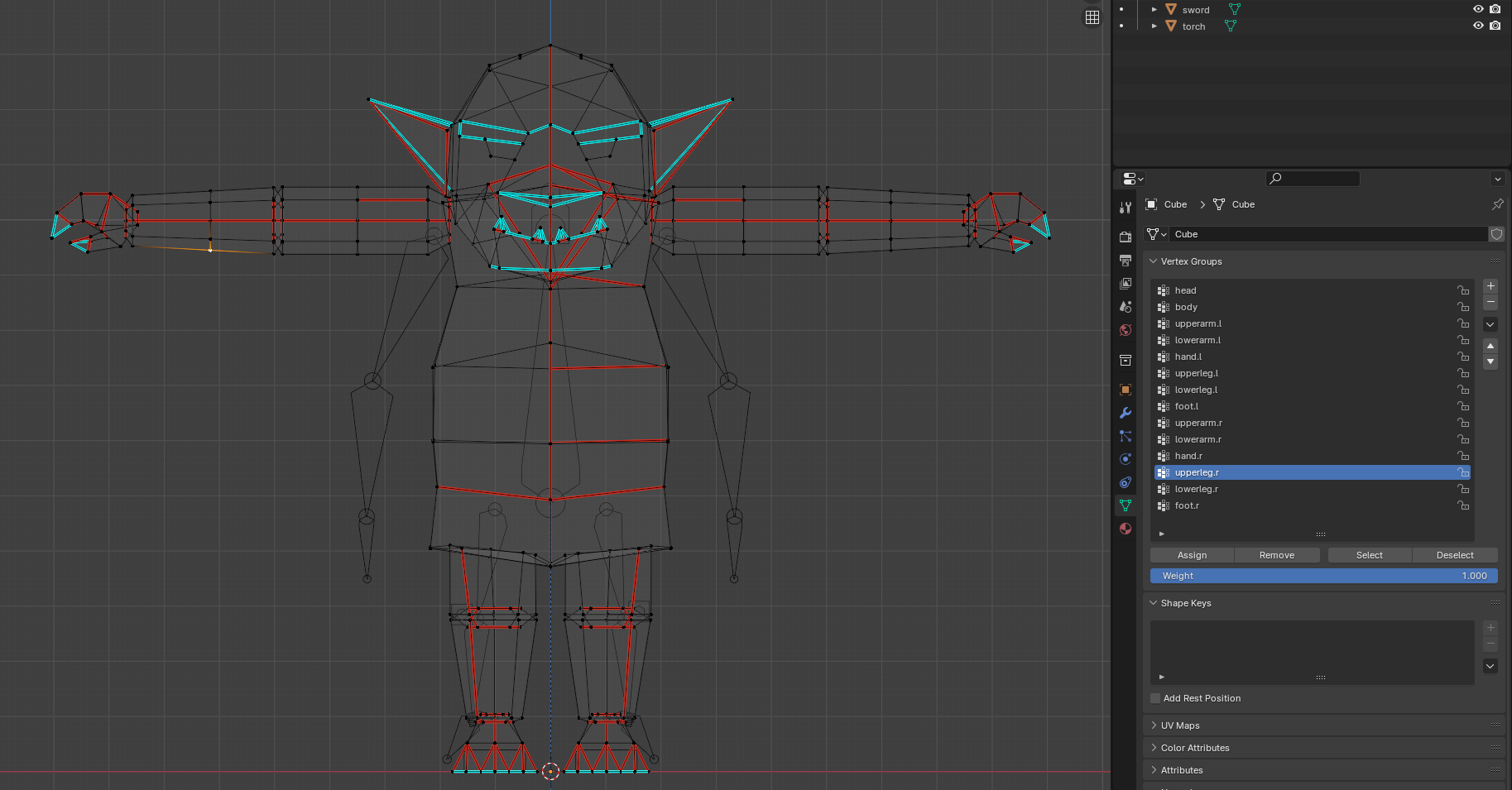Expand the Color Attributes panel
The image size is (1512, 790).
point(1154,748)
